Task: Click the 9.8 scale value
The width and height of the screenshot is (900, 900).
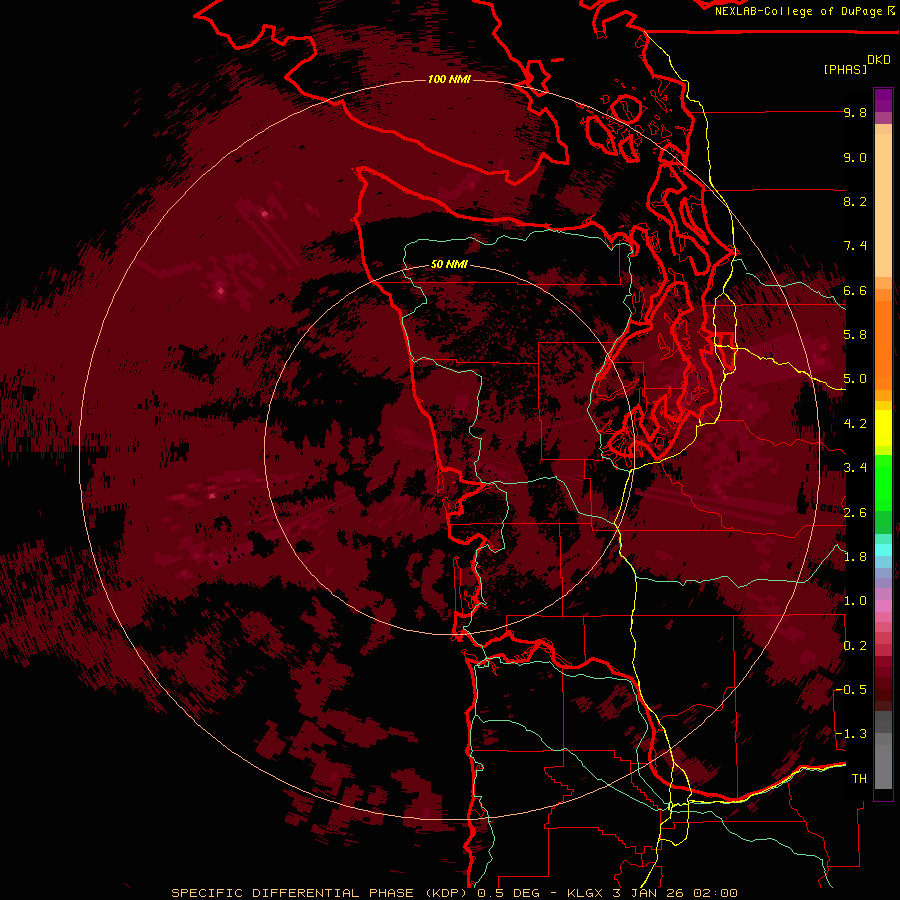Action: click(855, 112)
